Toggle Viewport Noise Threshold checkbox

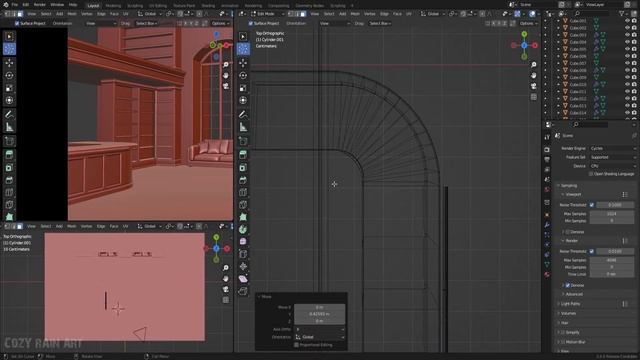point(592,205)
